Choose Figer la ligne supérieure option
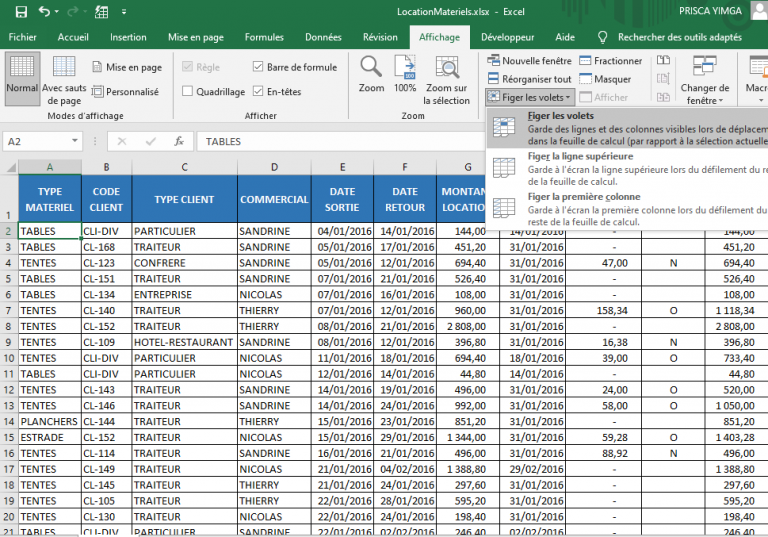The width and height of the screenshot is (768, 537). 580,157
